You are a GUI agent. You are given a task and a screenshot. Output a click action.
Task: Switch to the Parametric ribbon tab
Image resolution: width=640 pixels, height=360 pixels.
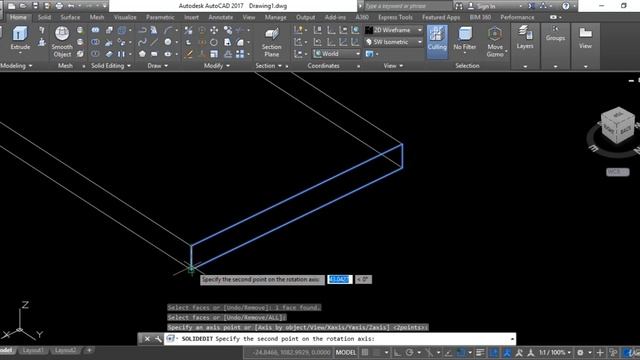tap(160, 17)
